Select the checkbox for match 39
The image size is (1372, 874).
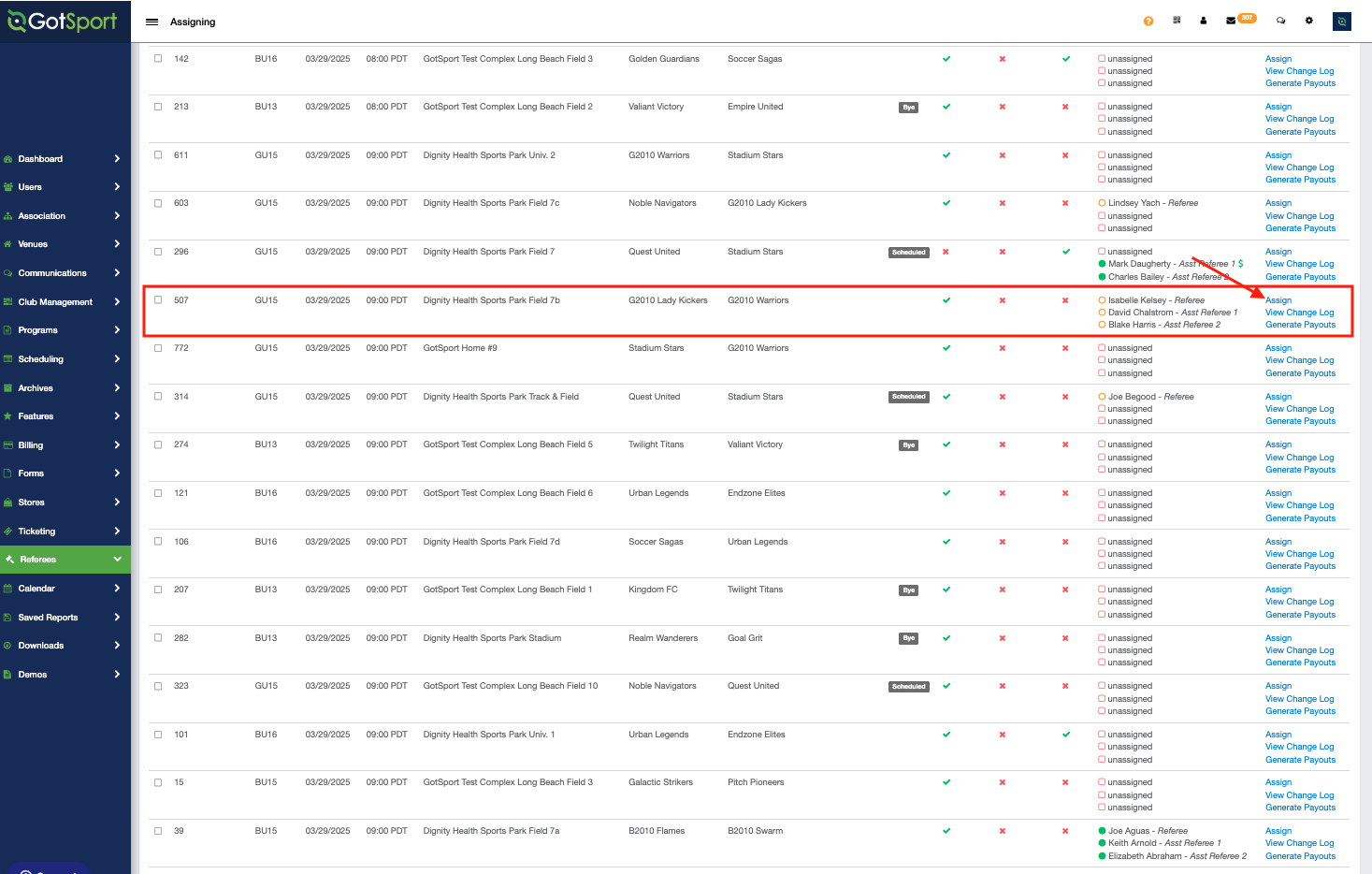(158, 830)
